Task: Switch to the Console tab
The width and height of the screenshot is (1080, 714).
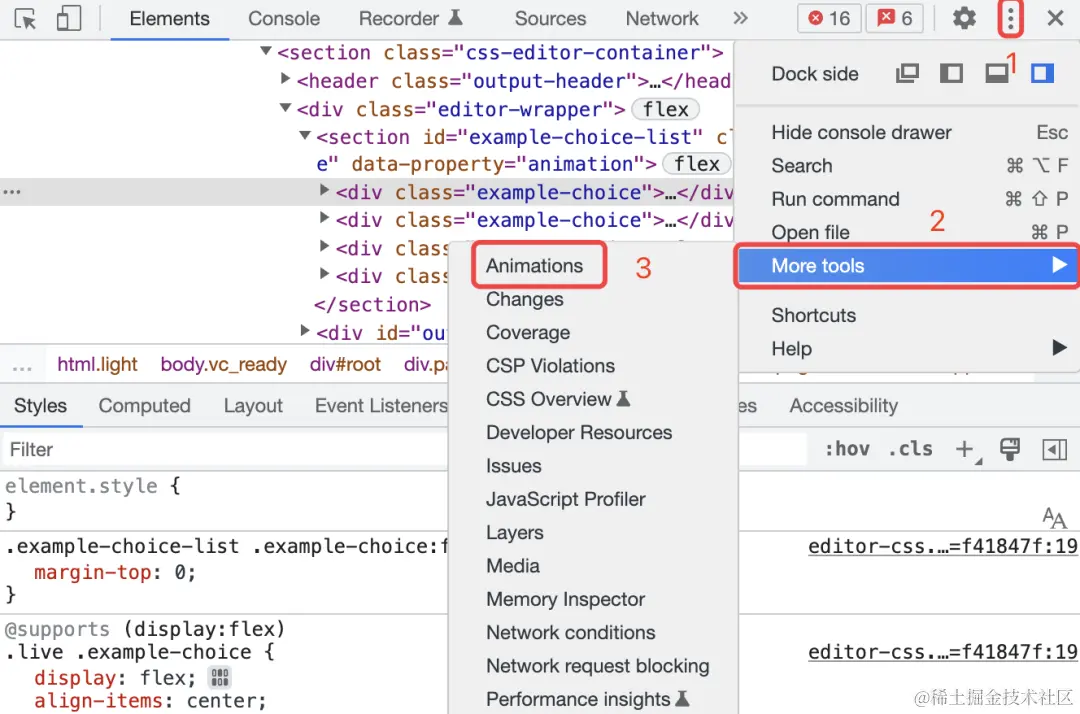Action: coord(284,19)
